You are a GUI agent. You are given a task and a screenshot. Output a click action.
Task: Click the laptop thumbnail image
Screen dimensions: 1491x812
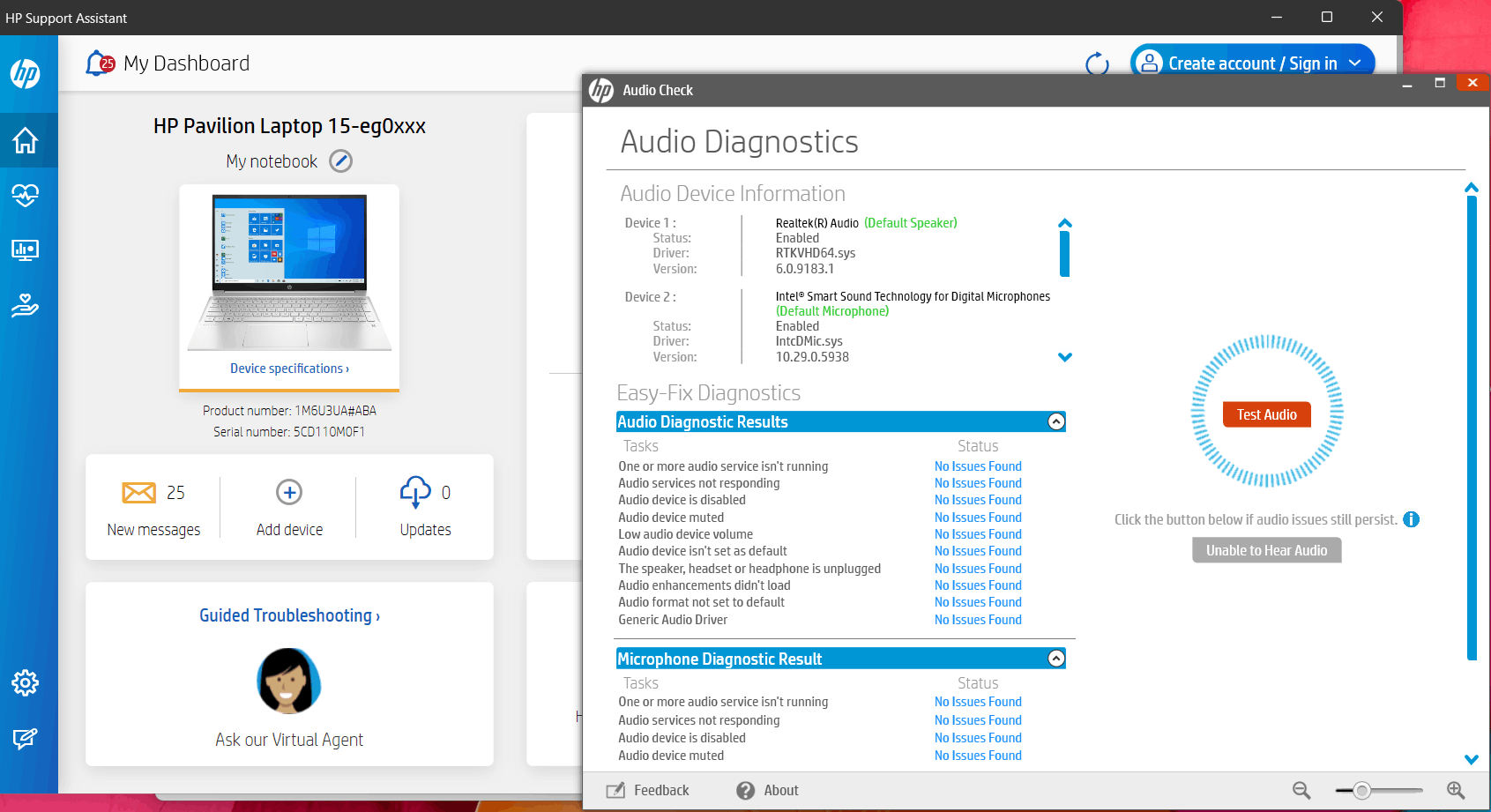[x=289, y=273]
